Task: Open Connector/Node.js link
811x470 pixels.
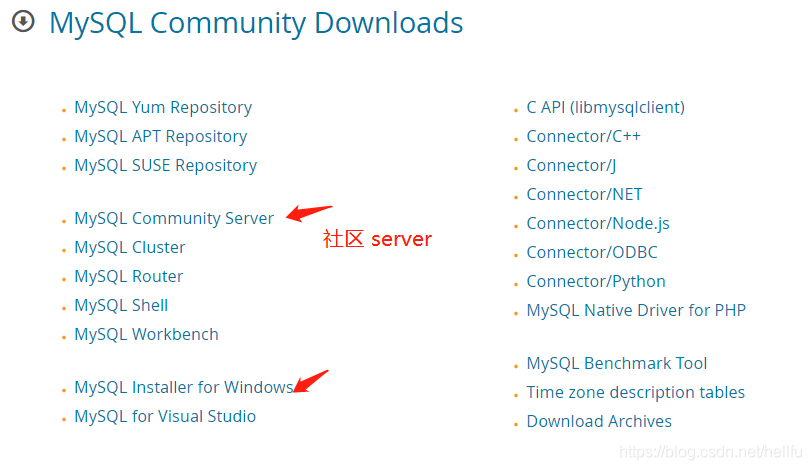Action: (x=598, y=223)
